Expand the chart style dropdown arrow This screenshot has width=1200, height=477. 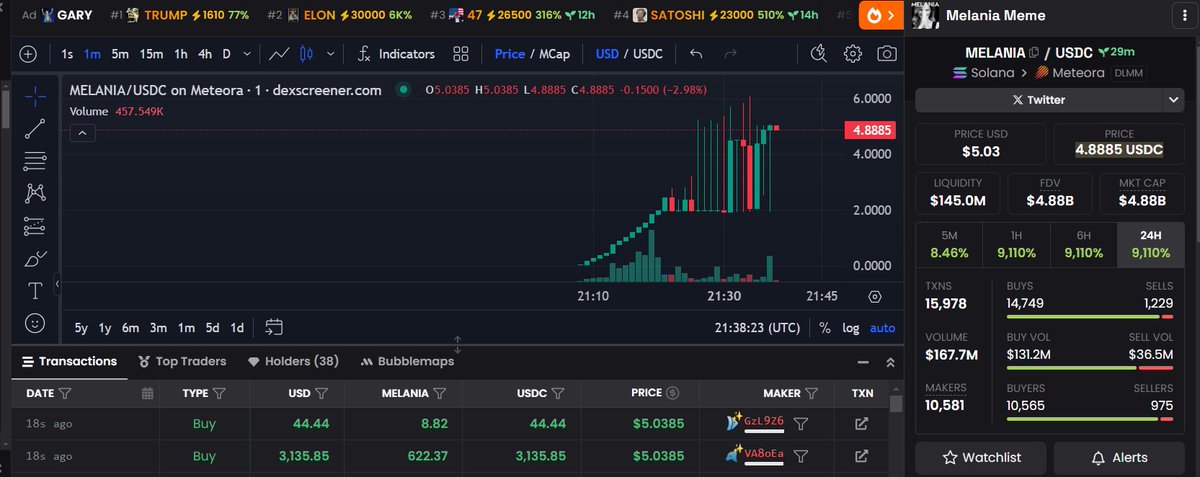coord(328,54)
